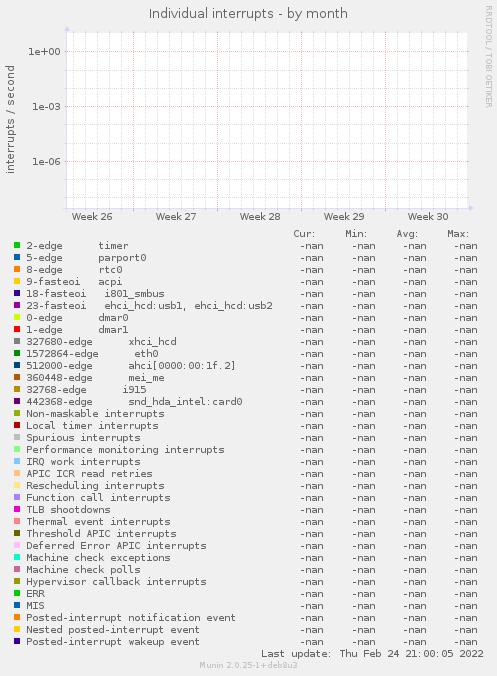Click the Munin 2.0.25 version text
This screenshot has width=497, height=676.
[x=248, y=665]
